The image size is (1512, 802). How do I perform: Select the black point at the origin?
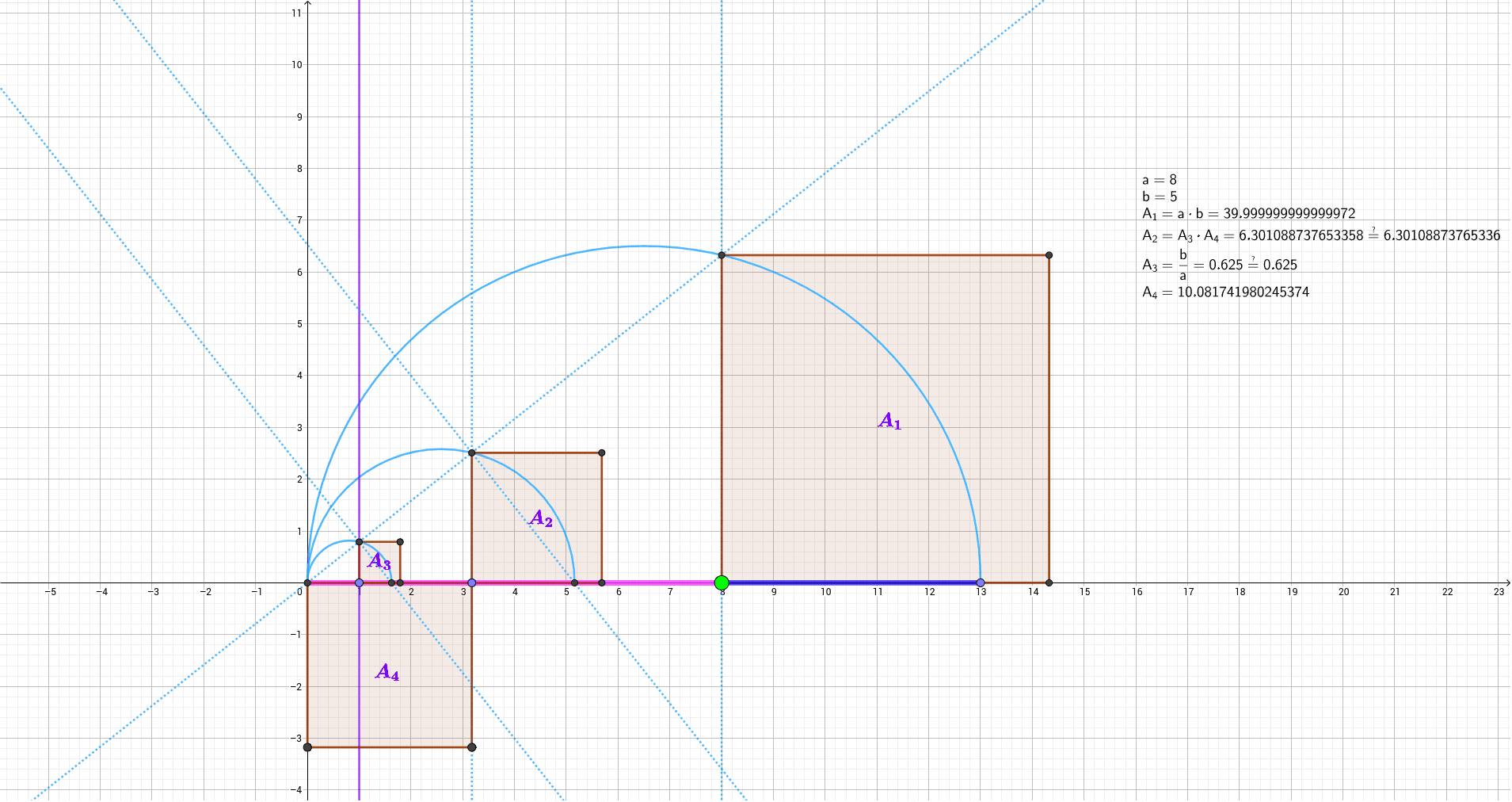tap(308, 583)
